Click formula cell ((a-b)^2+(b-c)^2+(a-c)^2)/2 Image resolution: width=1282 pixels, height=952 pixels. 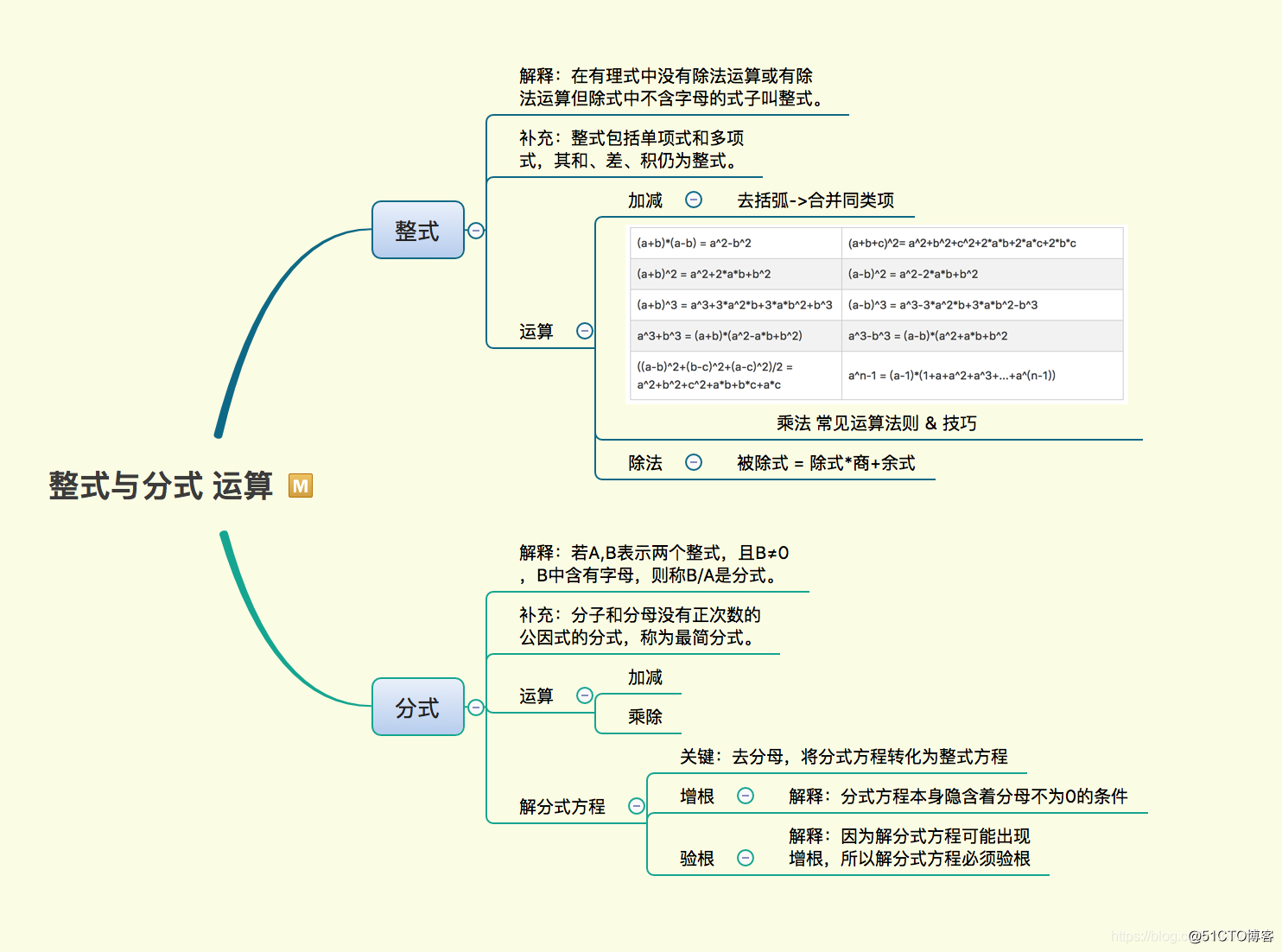coord(736,376)
